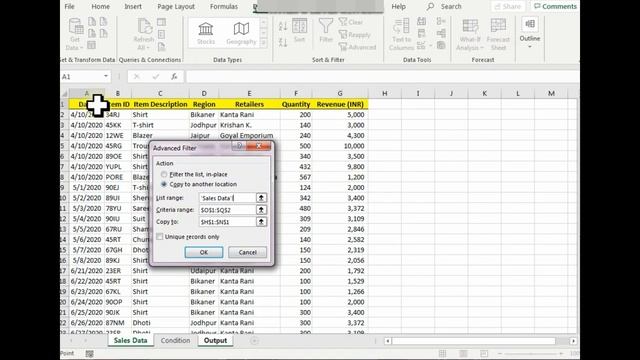The height and width of the screenshot is (360, 640).
Task: Open the Name Box dropdown arrow
Action: coord(106,77)
